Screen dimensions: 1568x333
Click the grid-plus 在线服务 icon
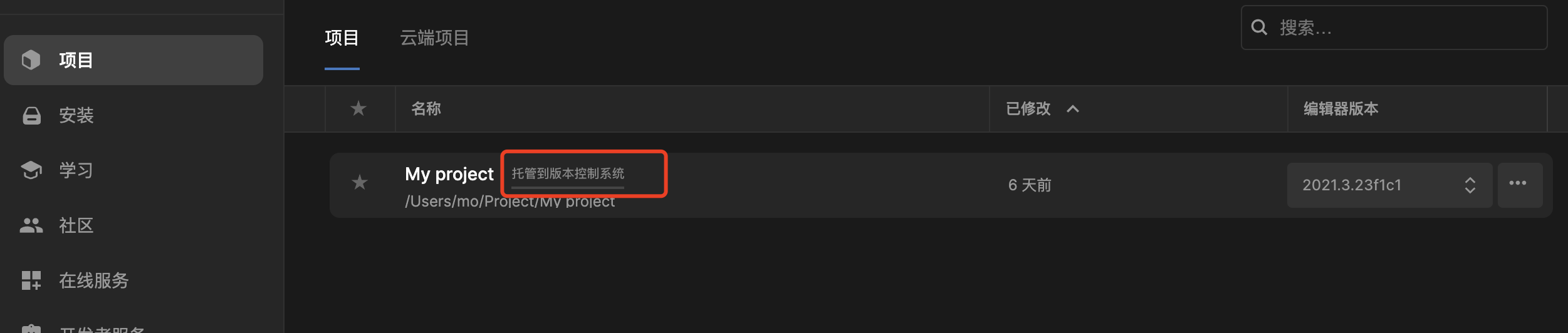pyautogui.click(x=31, y=280)
